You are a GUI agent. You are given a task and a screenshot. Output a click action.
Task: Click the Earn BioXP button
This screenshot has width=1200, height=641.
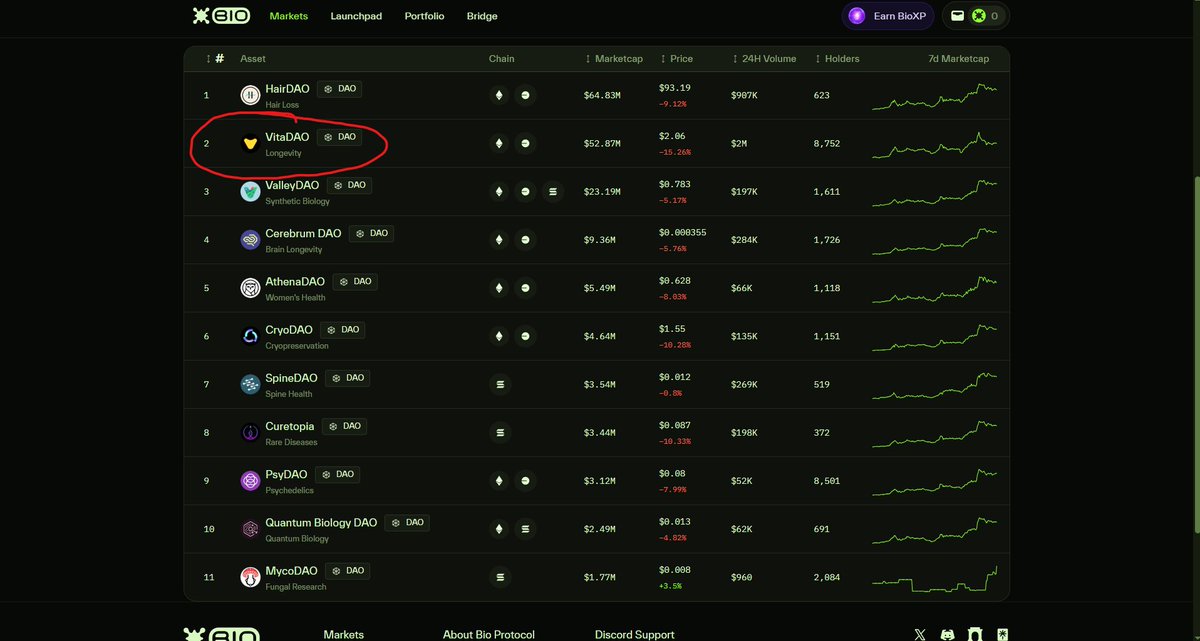coord(887,16)
